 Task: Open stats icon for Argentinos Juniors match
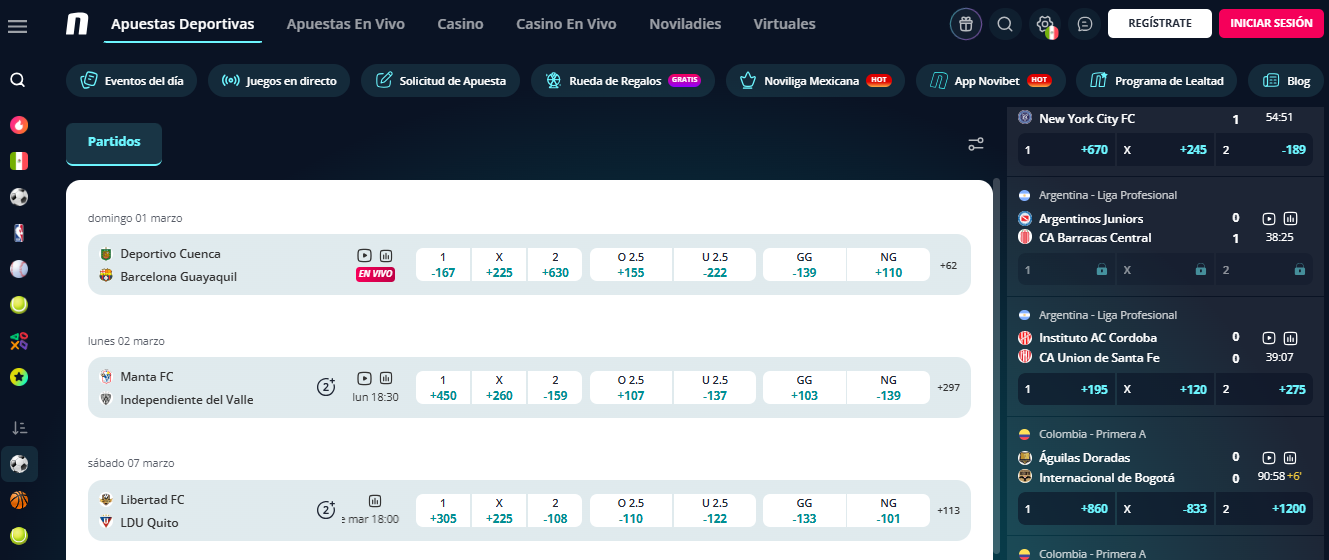[1291, 219]
